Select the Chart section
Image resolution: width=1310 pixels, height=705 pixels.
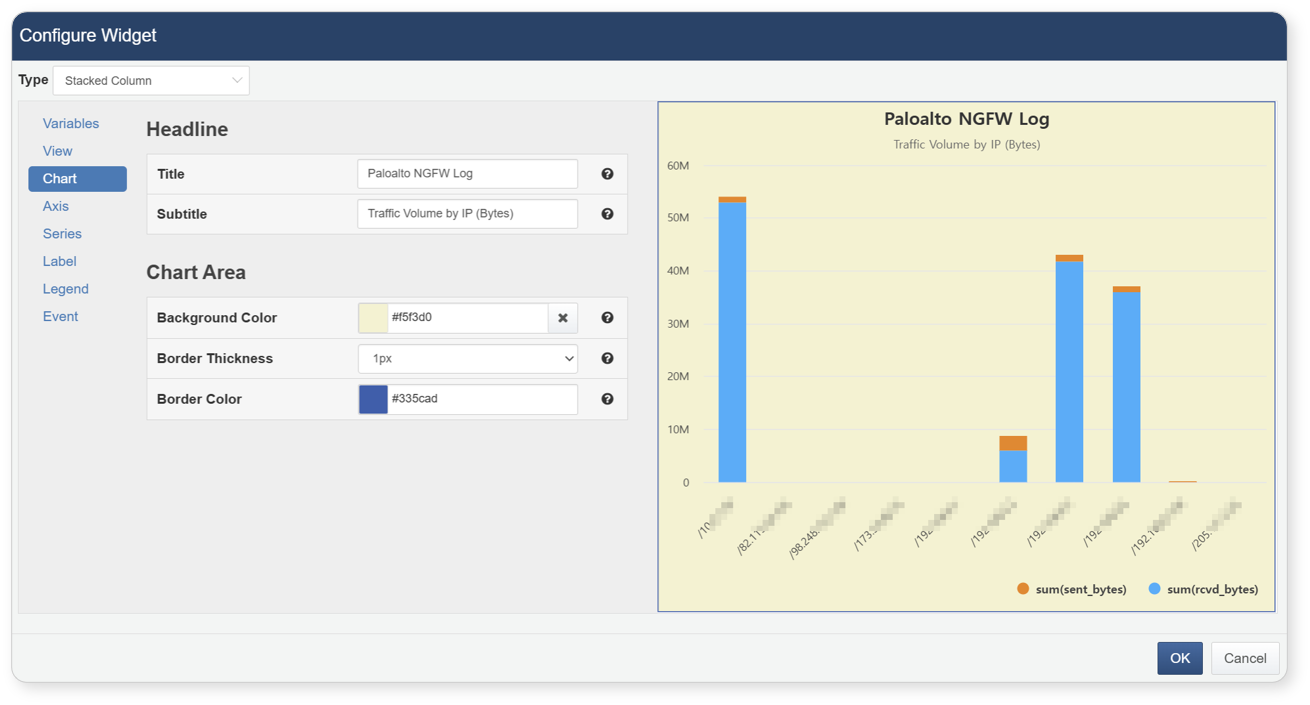[78, 179]
